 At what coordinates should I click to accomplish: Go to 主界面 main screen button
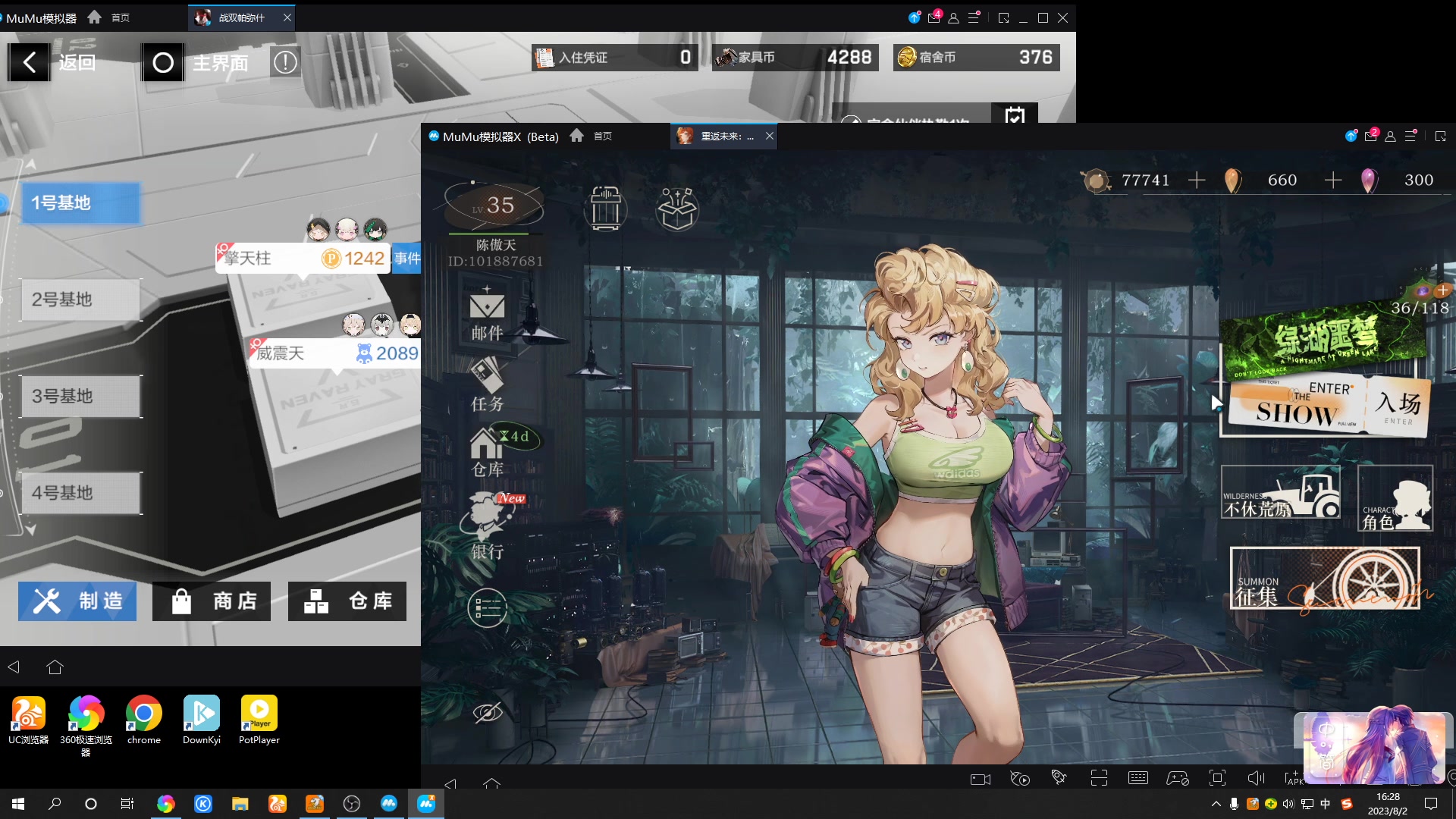[162, 62]
